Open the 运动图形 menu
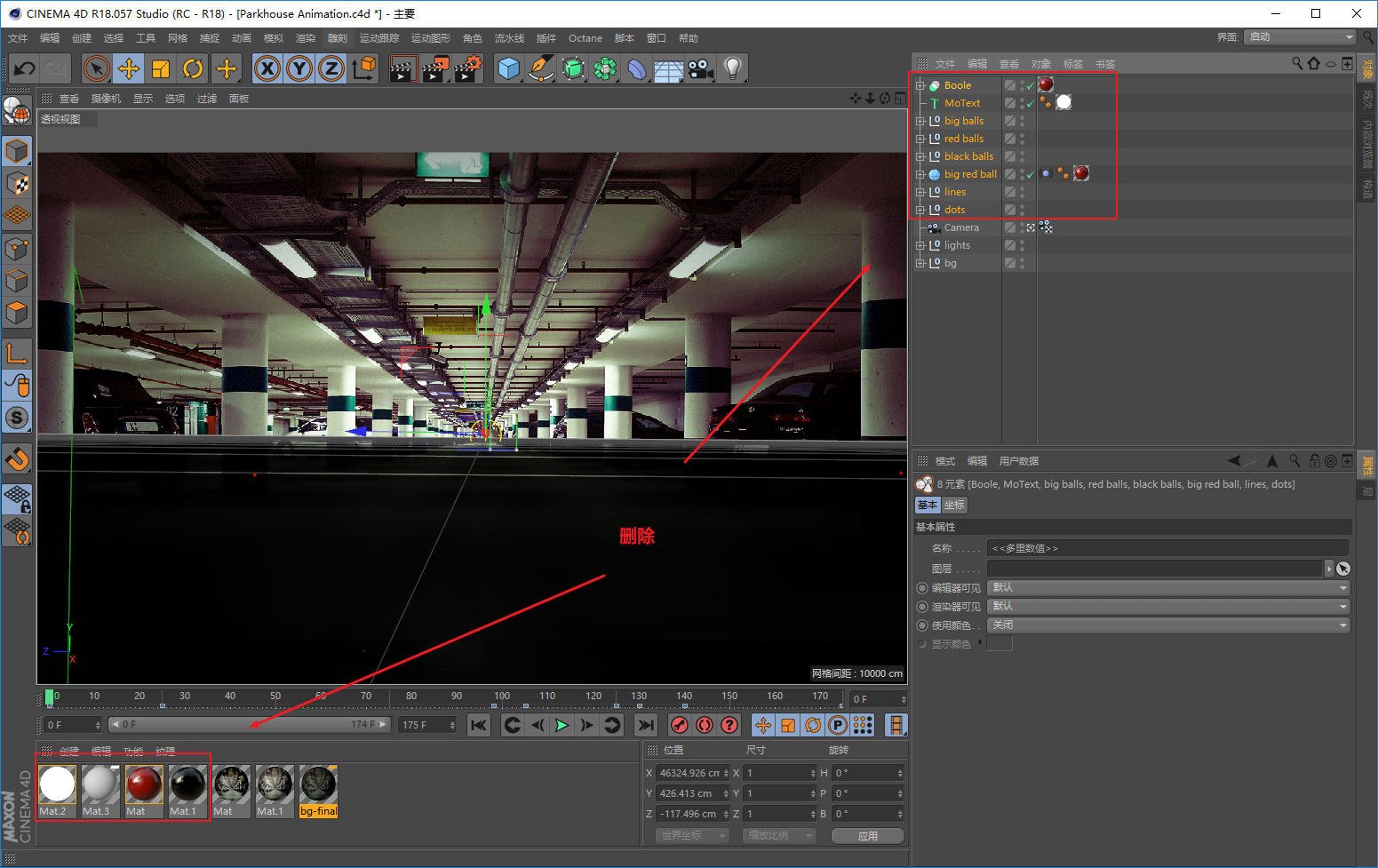 click(x=431, y=38)
